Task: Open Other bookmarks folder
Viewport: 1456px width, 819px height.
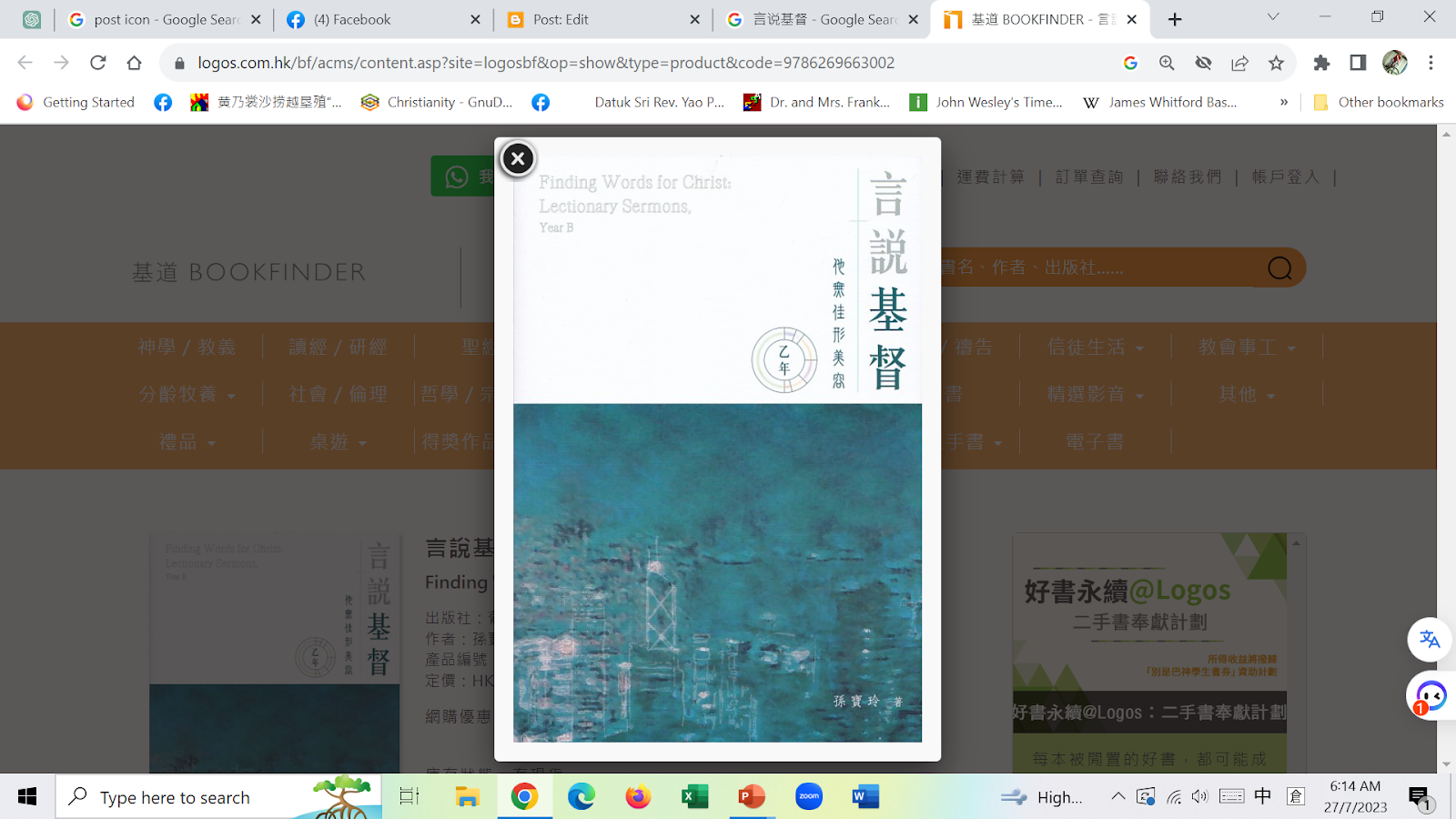Action: [1379, 102]
